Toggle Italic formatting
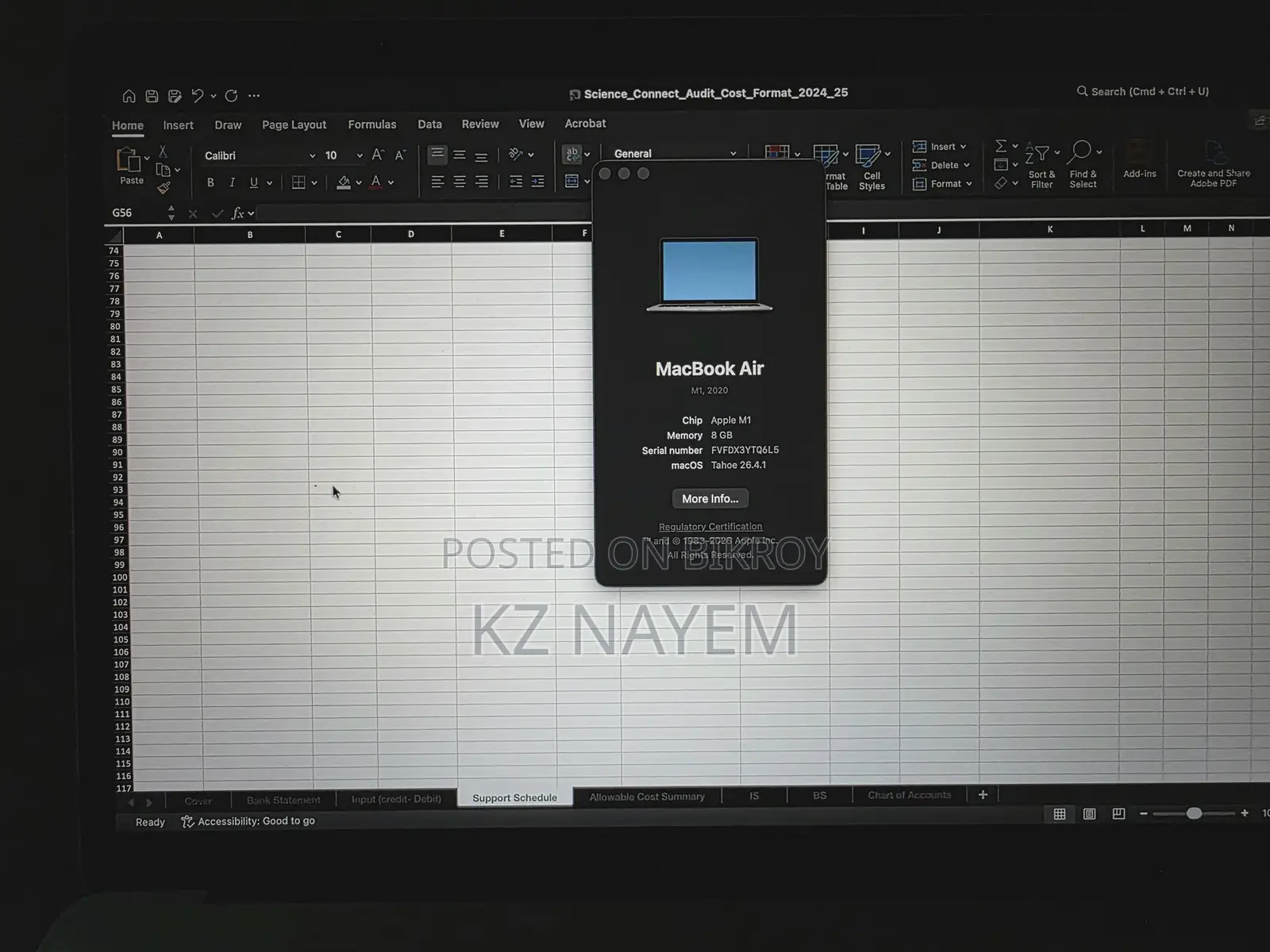This screenshot has width=1270, height=952. [232, 182]
